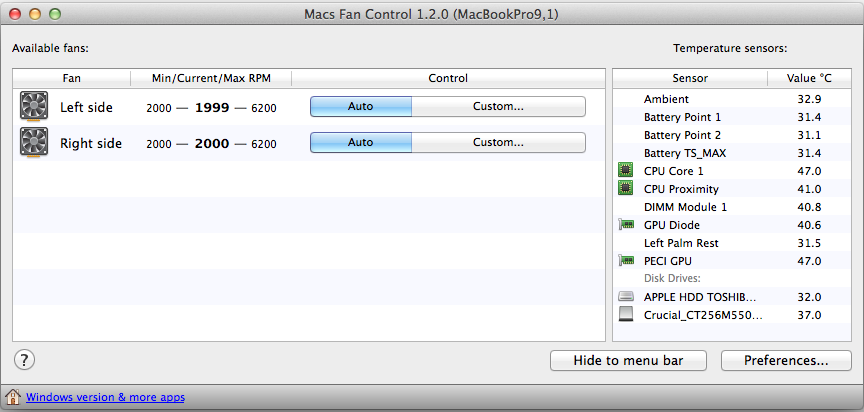Viewport: 864px width, 412px height.
Task: Switch Left side fan to Custom
Action: tap(498, 106)
